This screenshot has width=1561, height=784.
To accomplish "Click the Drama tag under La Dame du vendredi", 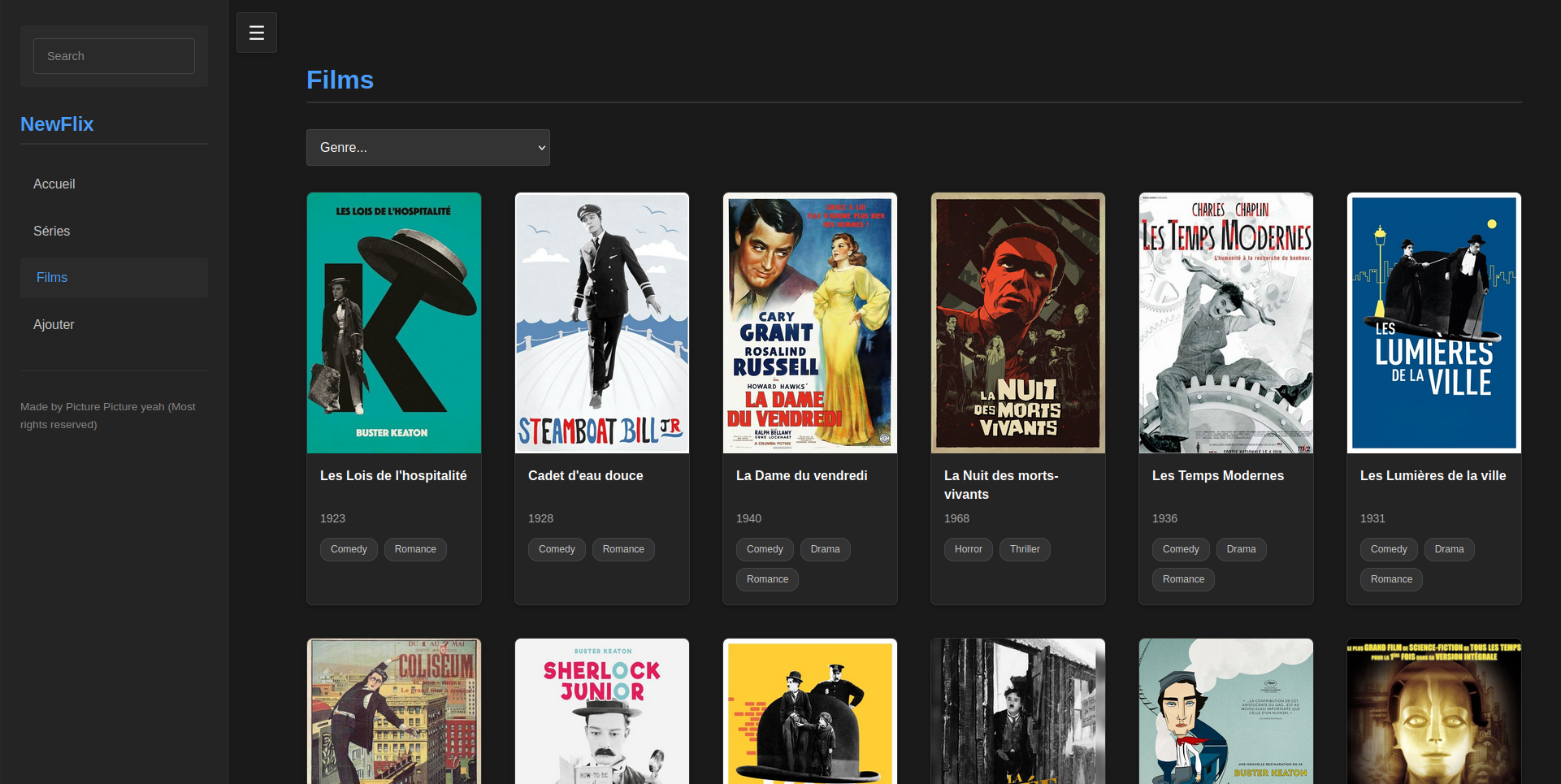I will tap(825, 549).
